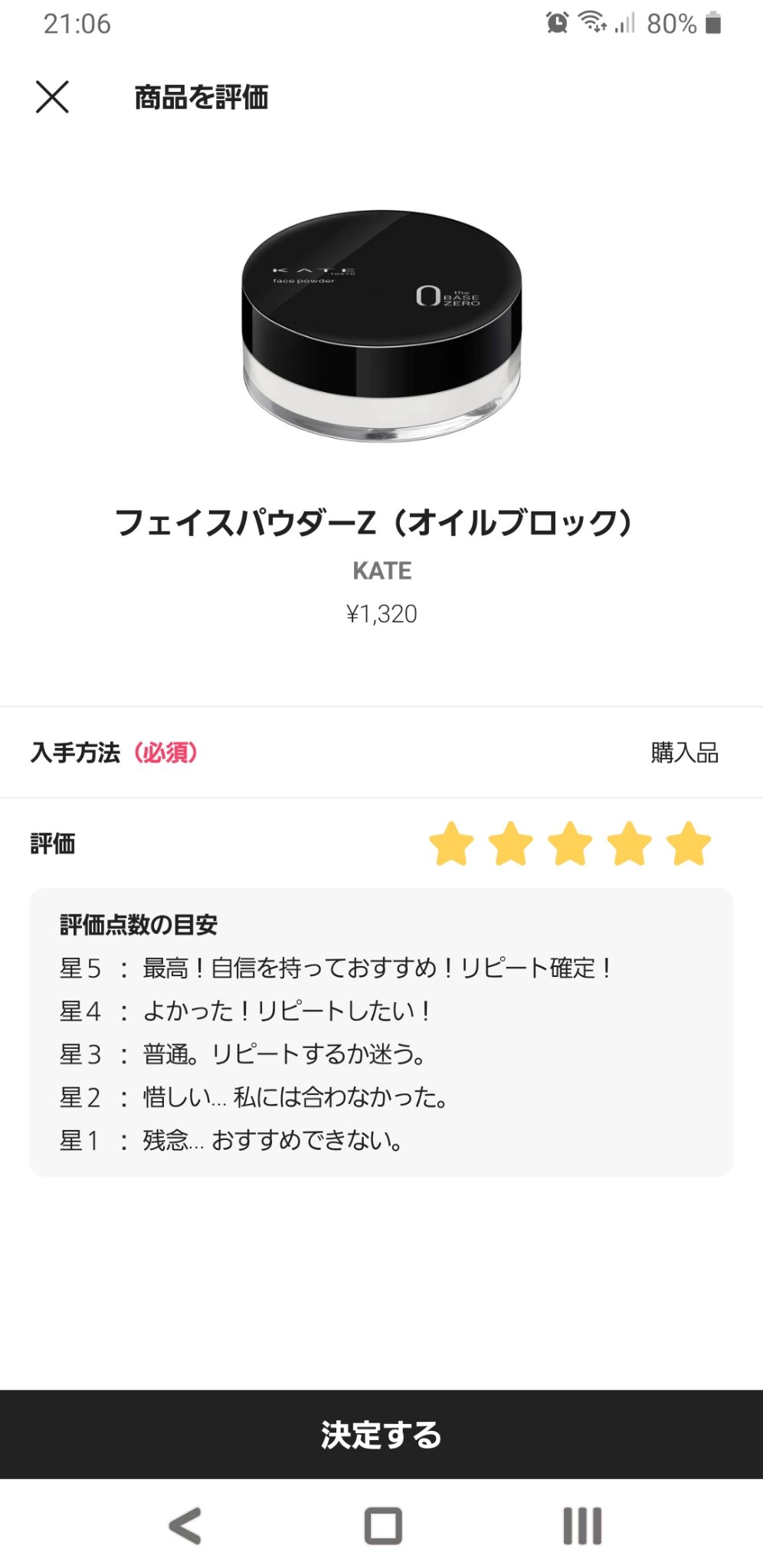Viewport: 763px width, 1568px height.
Task: Set rating to five stars
Action: coord(689,844)
